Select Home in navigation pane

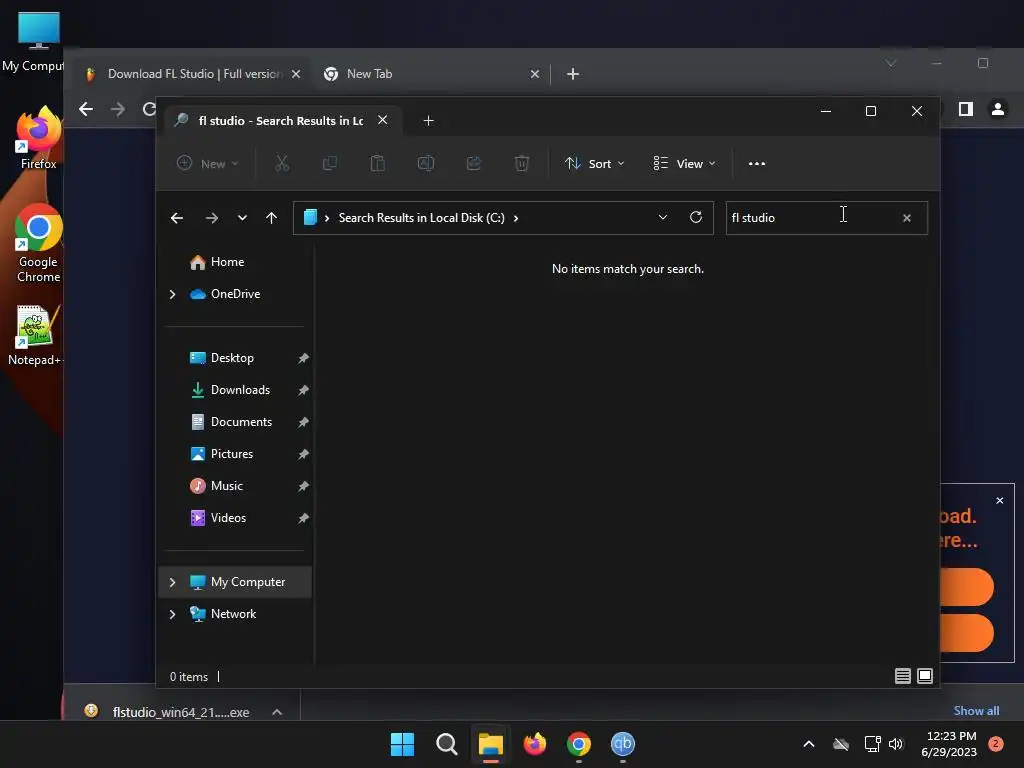click(227, 262)
